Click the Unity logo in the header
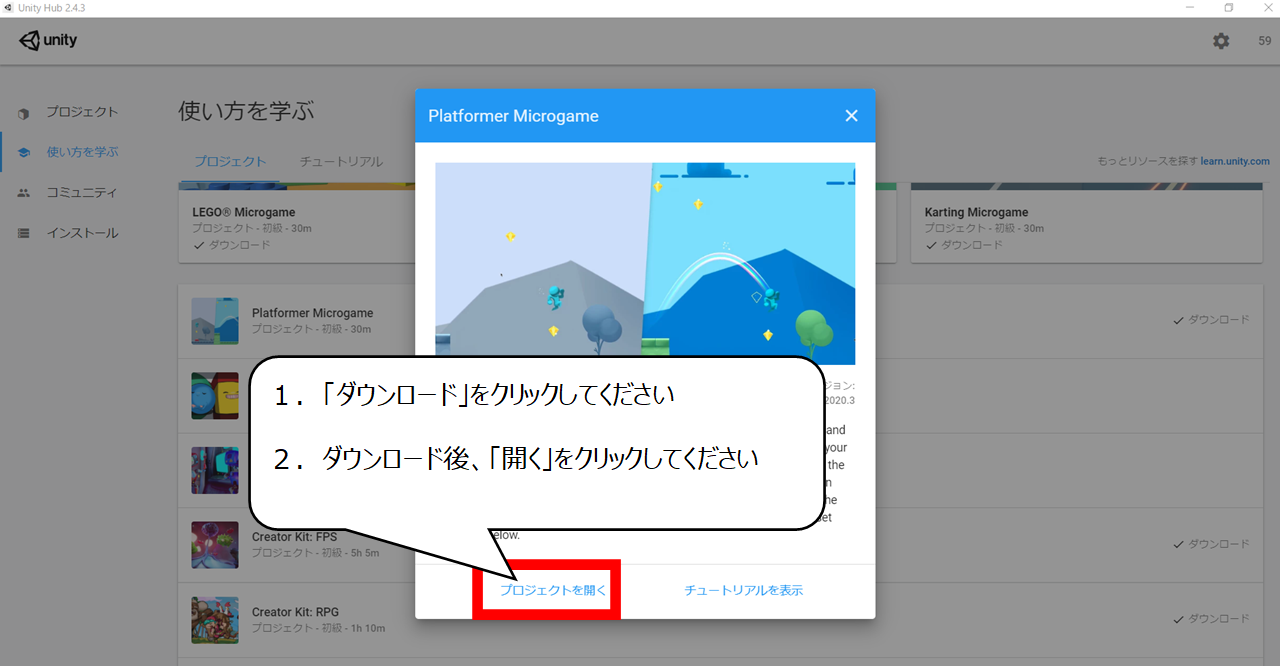Screen dimensions: 1280x666 click(x=48, y=41)
